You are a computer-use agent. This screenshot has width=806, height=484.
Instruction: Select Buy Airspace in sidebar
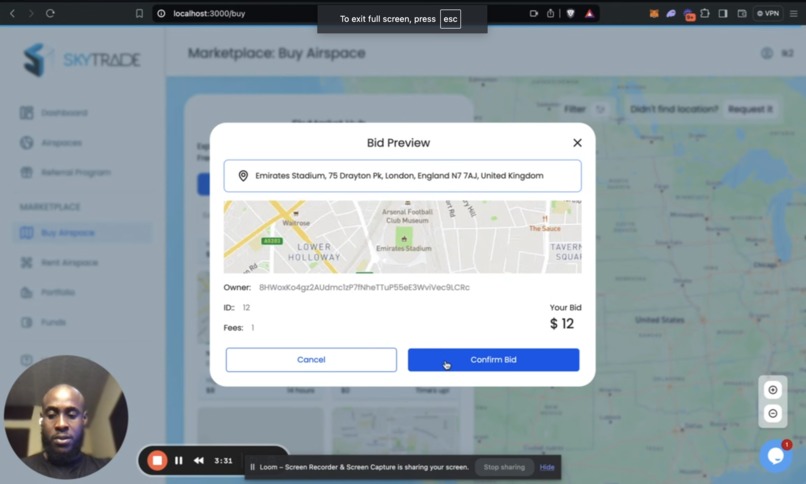coord(83,233)
